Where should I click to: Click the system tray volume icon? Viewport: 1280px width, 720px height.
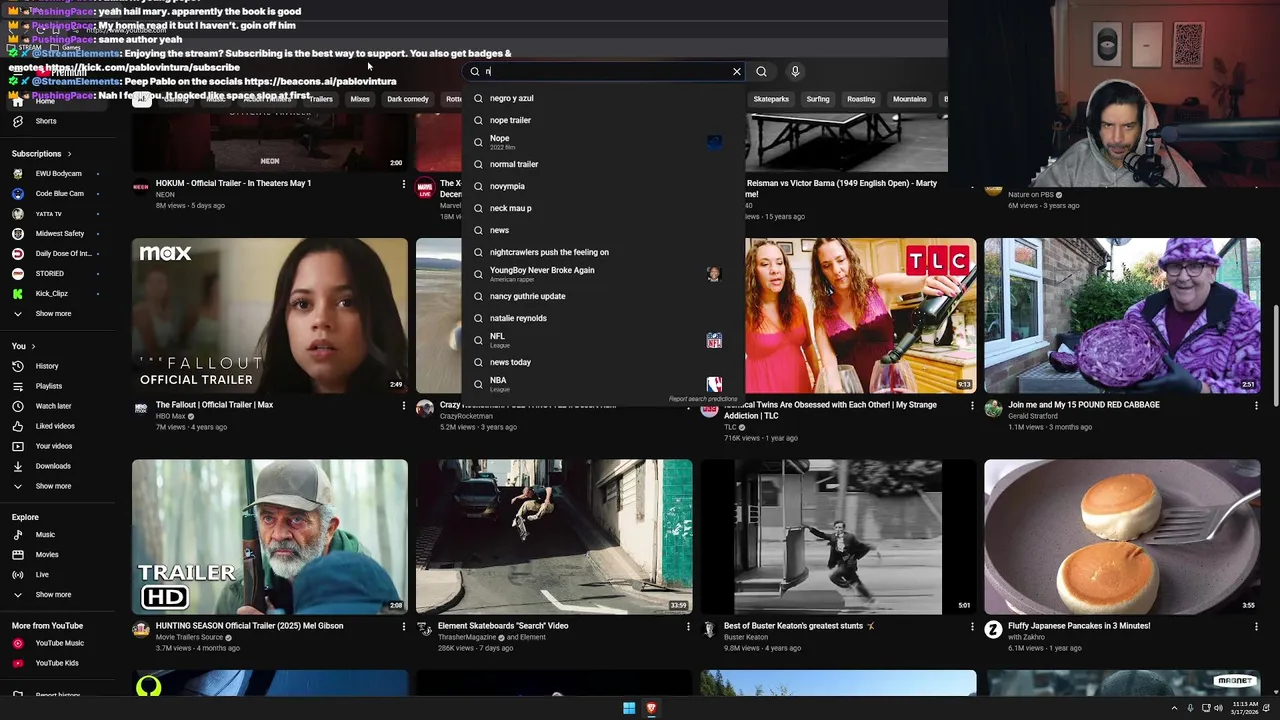pos(1218,708)
